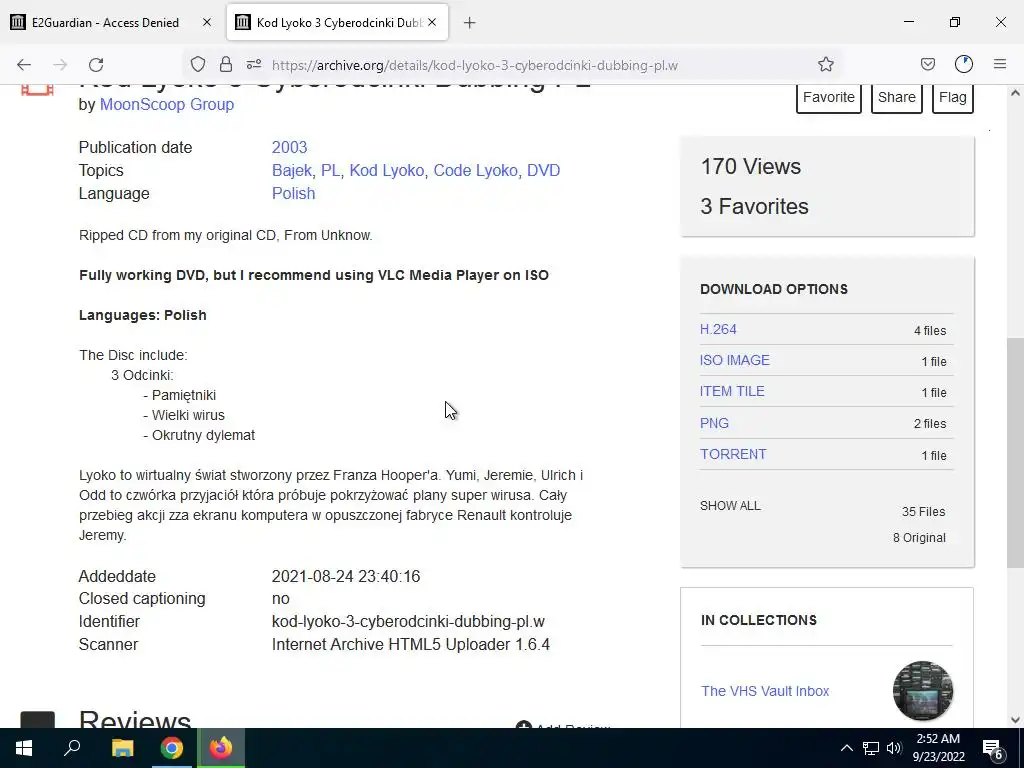
Task: Open The VHS Vault Inbox collection link
Action: coord(765,691)
